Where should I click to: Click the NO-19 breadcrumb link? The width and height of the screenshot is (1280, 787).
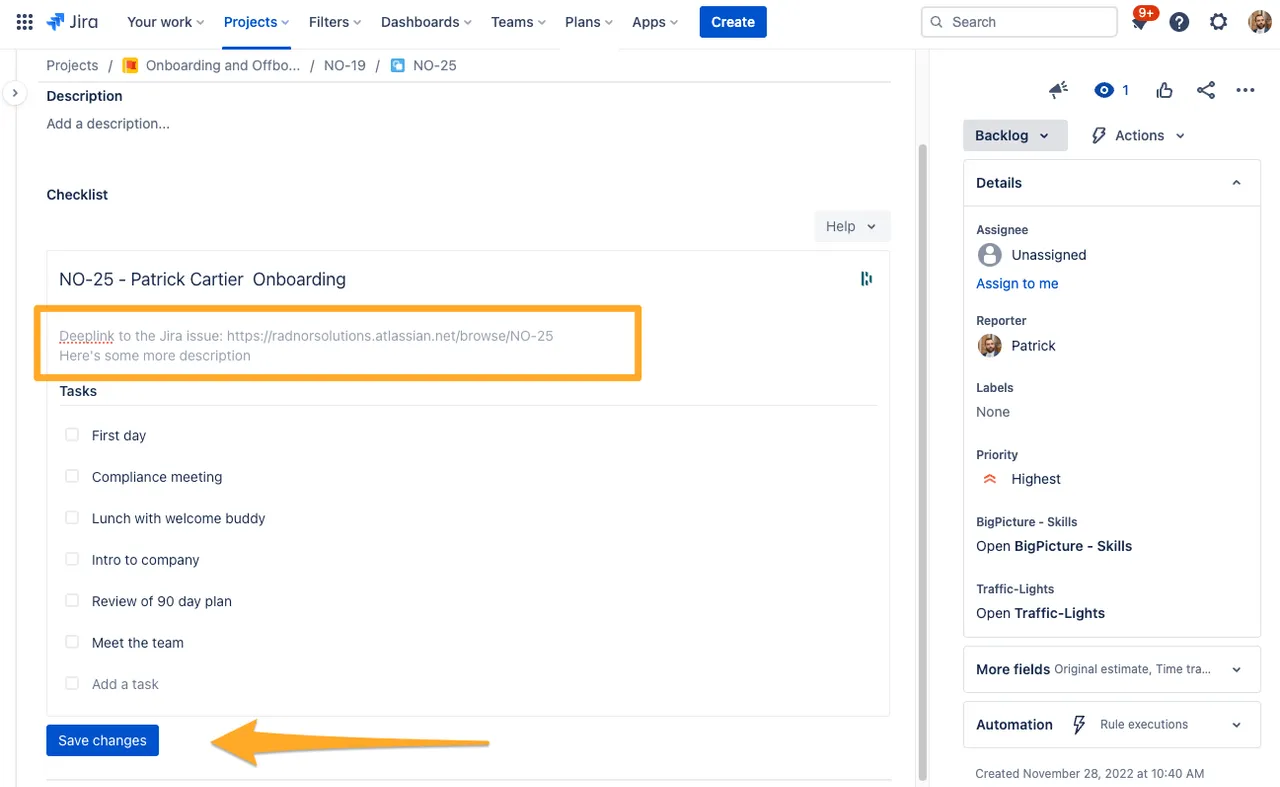tap(345, 65)
